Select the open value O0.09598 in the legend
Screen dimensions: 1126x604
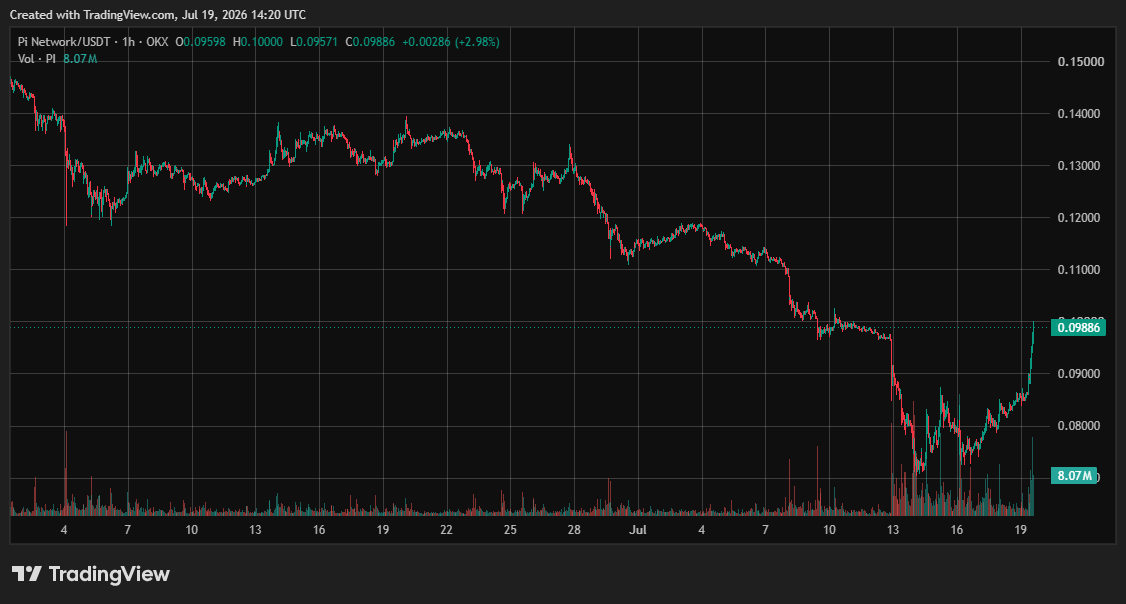pyautogui.click(x=200, y=42)
